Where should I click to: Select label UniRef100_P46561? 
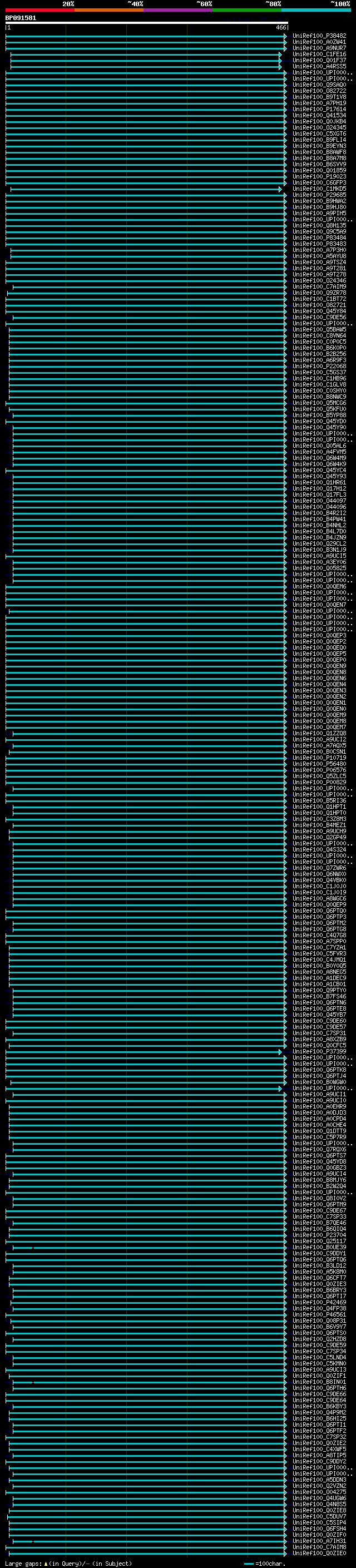[x=319, y=1315]
